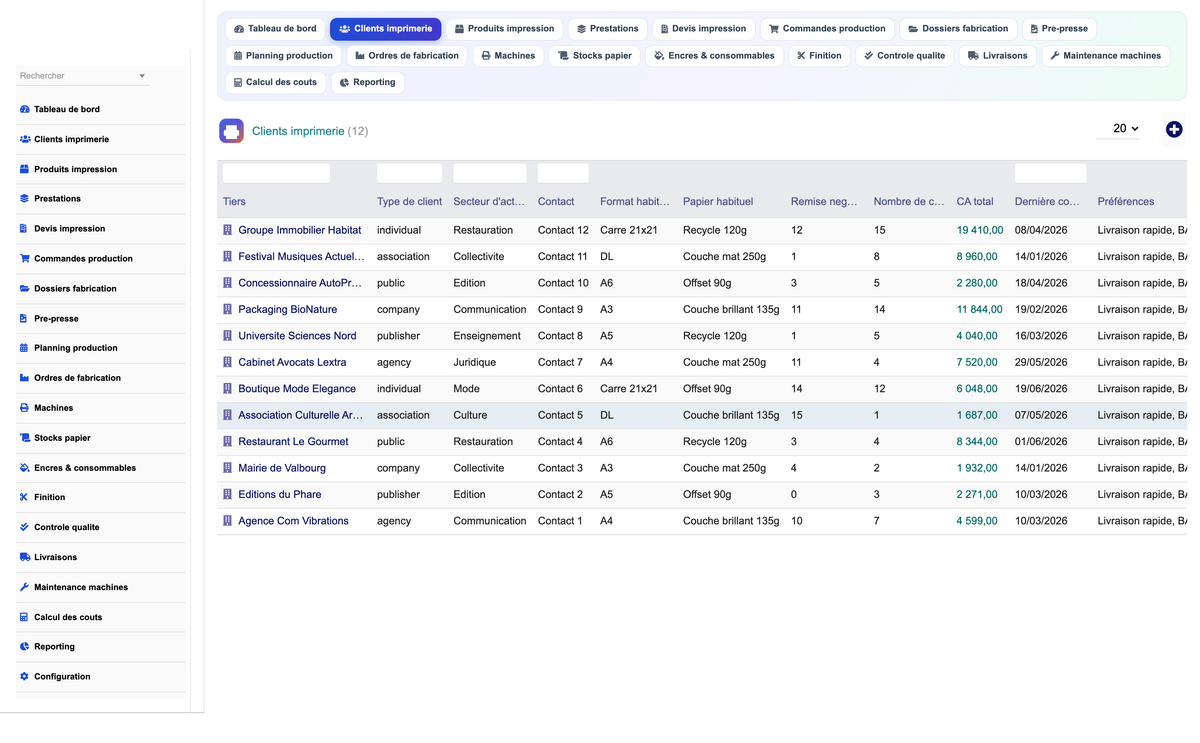Open Universite Sciences Nord client link
1200x743 pixels.
click(x=297, y=336)
